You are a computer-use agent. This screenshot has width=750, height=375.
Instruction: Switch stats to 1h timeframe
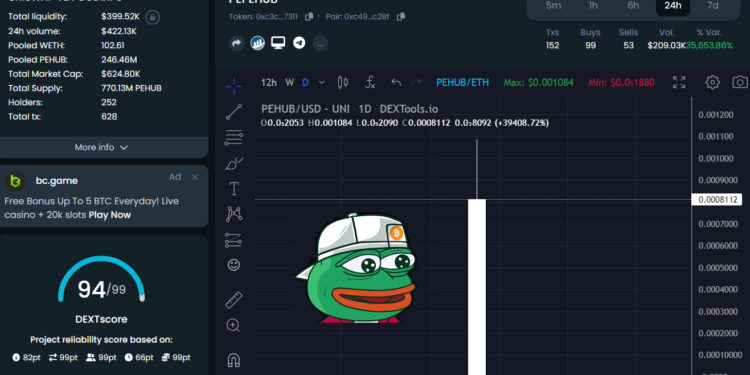[593, 5]
